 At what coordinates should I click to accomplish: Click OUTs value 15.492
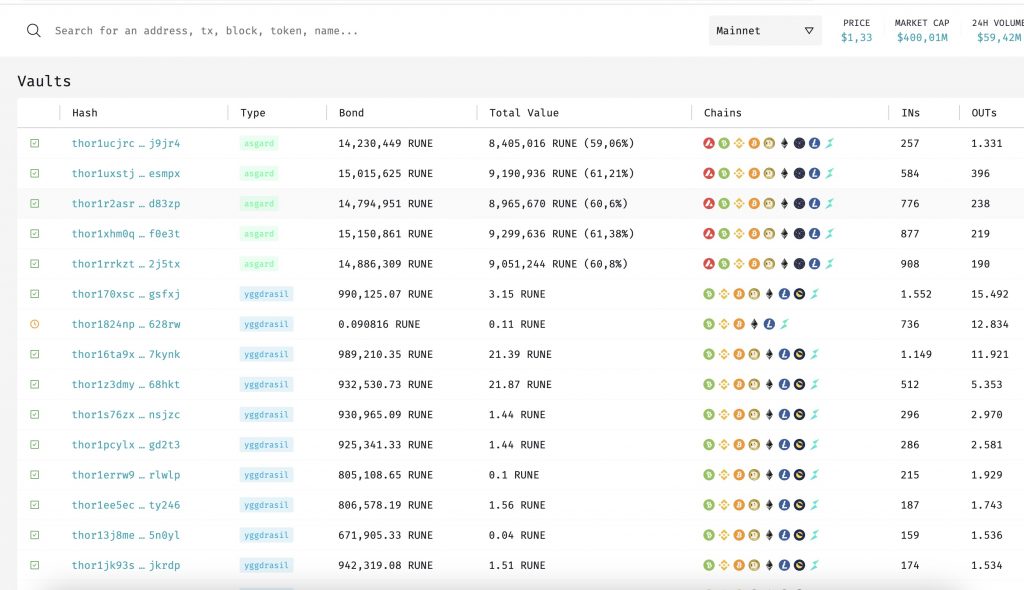[989, 294]
